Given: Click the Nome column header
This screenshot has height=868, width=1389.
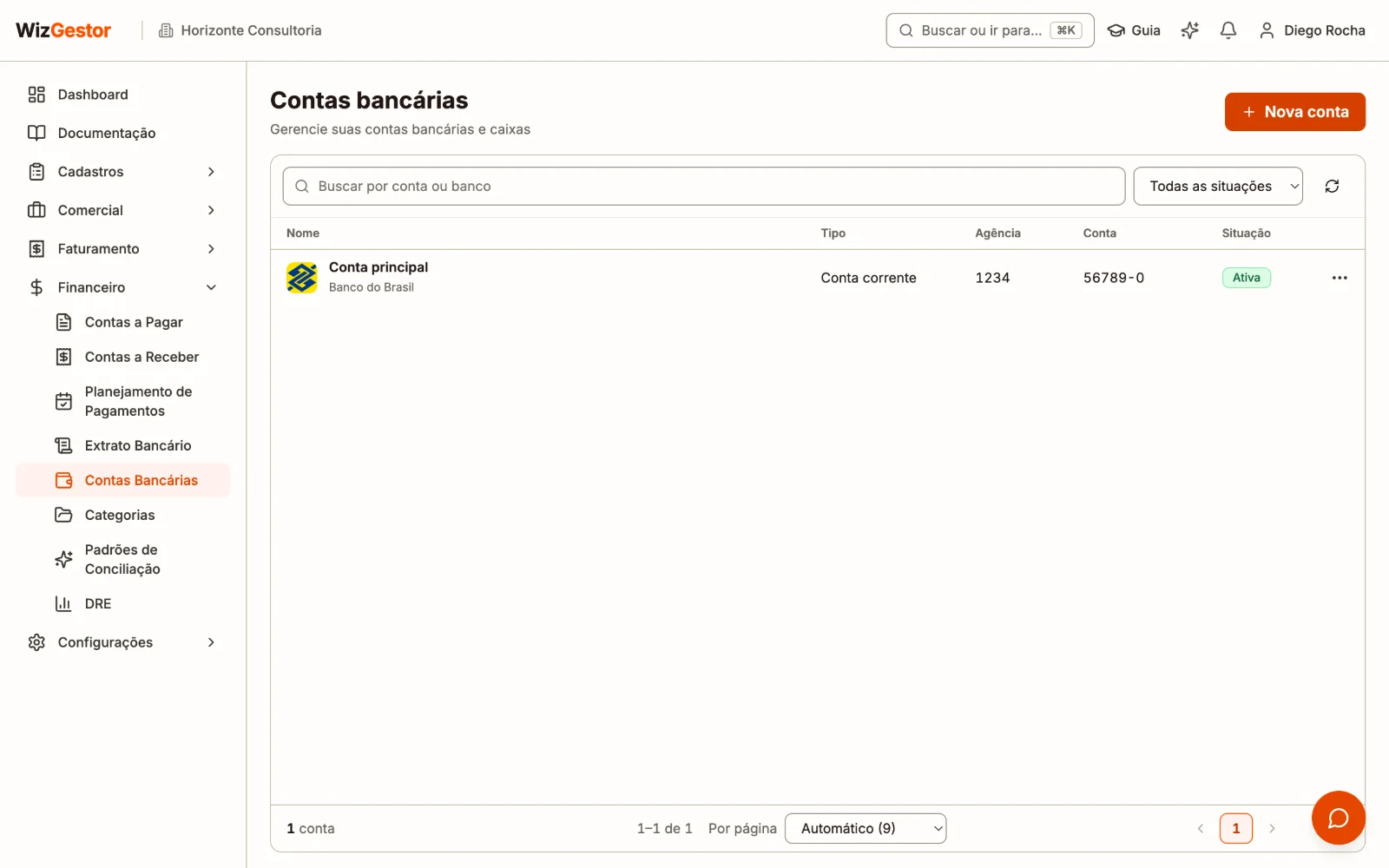Looking at the screenshot, I should tap(303, 233).
